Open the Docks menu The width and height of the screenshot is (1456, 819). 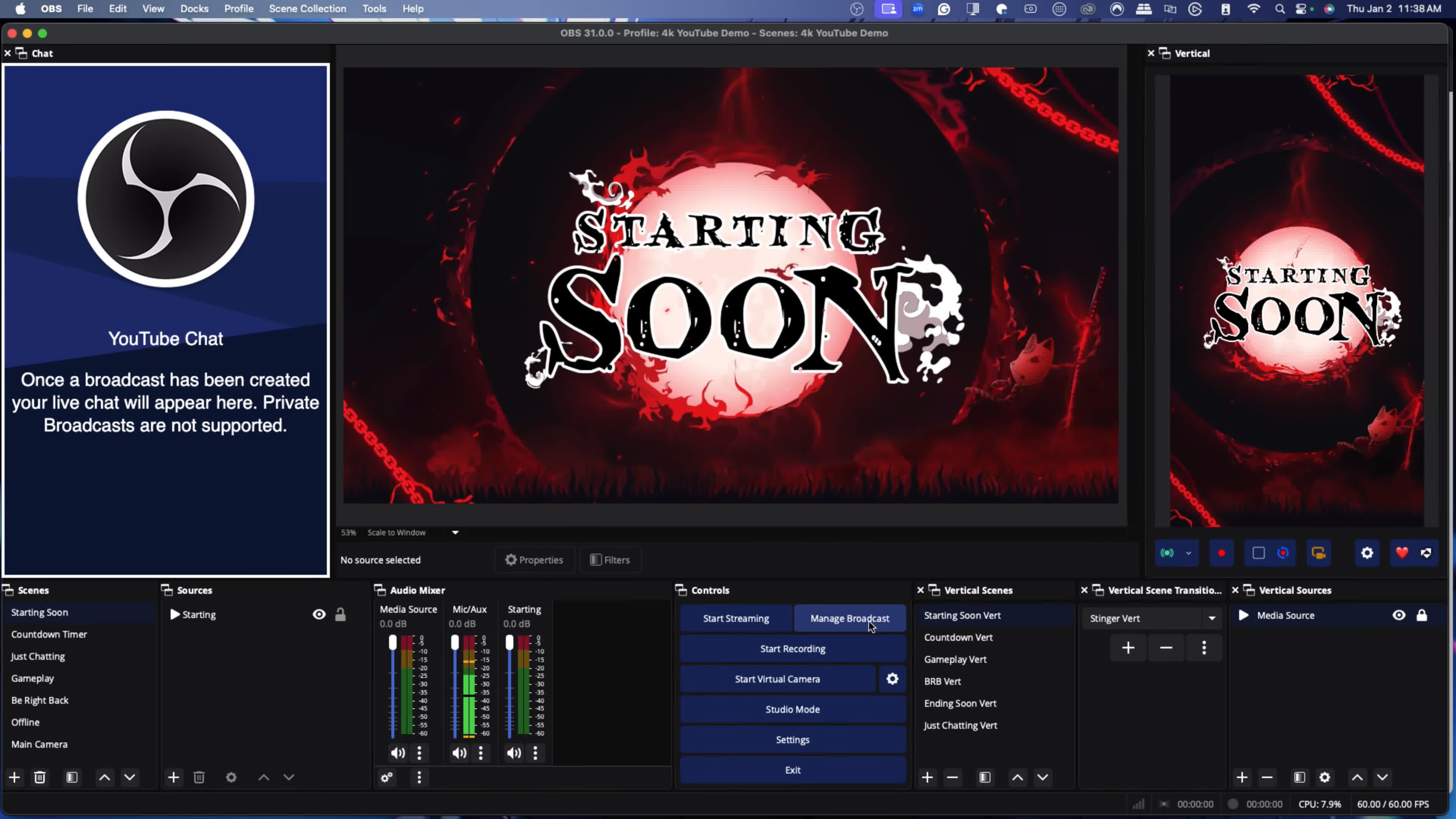[x=195, y=8]
